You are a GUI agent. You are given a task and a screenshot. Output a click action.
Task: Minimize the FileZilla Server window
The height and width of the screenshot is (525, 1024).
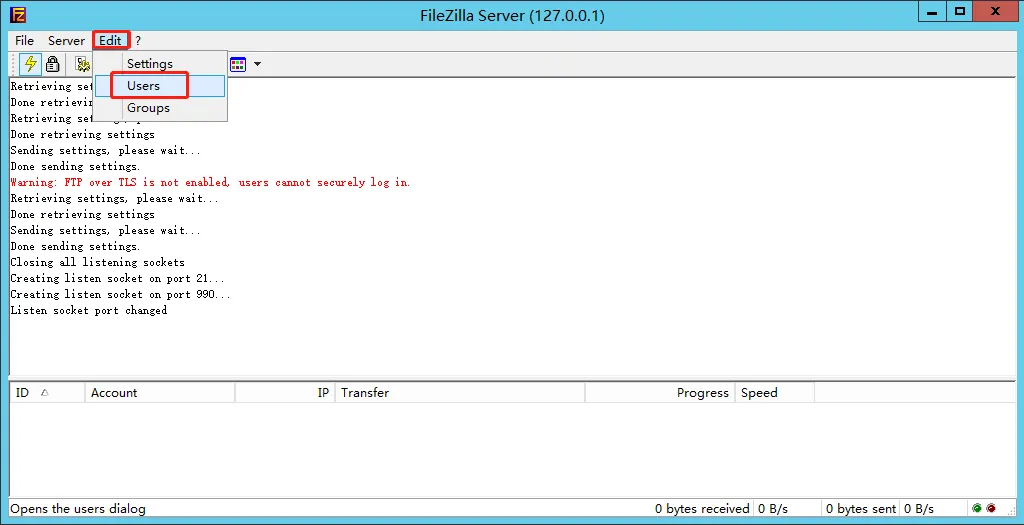[x=932, y=12]
